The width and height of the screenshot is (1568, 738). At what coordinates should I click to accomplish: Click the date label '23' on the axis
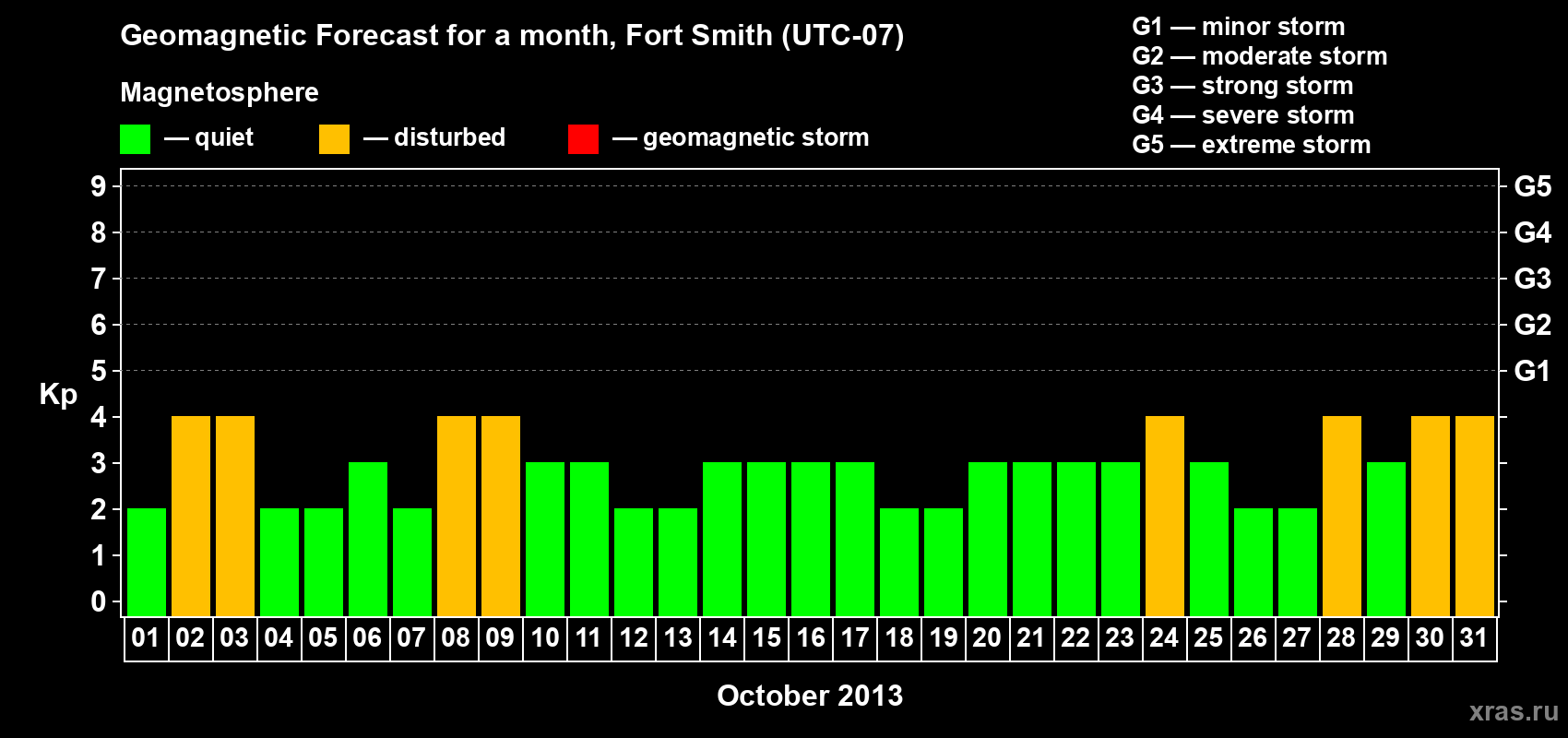(1120, 638)
